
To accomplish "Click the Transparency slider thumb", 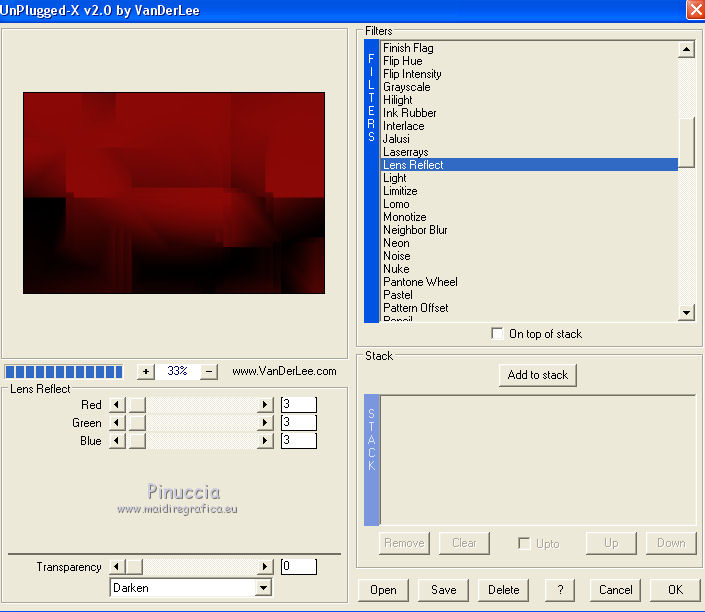I will pos(134,567).
